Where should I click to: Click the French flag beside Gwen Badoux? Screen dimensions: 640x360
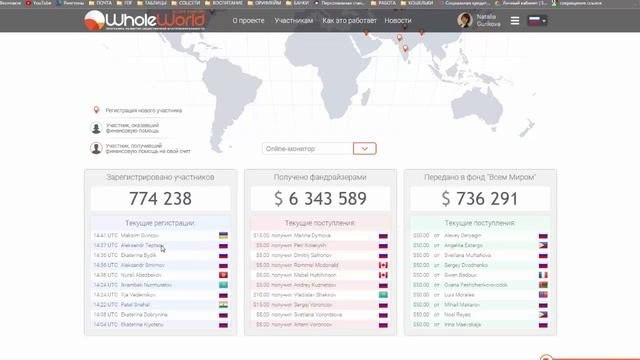coord(543,275)
